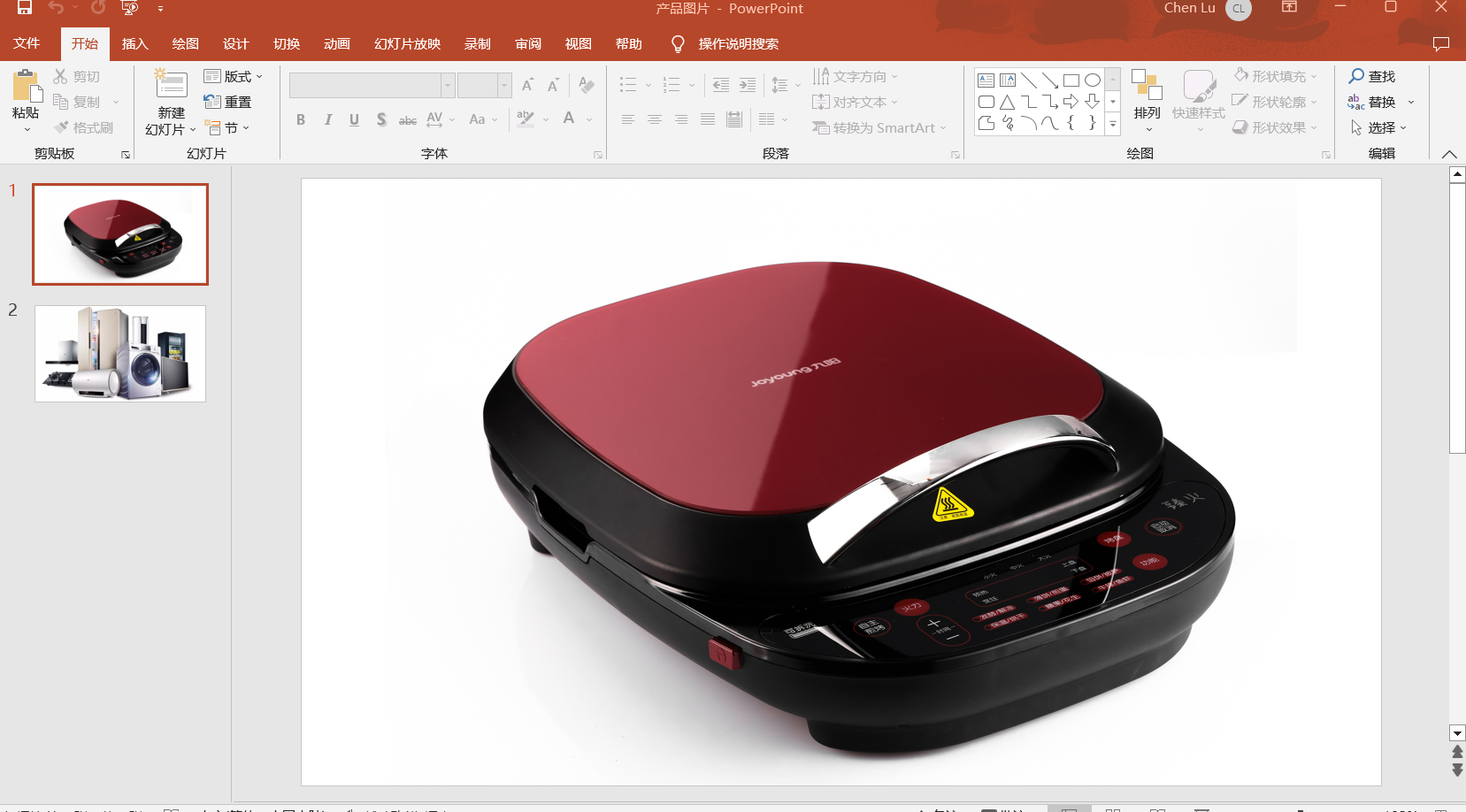Decrease font size with the smaller A icon

[553, 85]
